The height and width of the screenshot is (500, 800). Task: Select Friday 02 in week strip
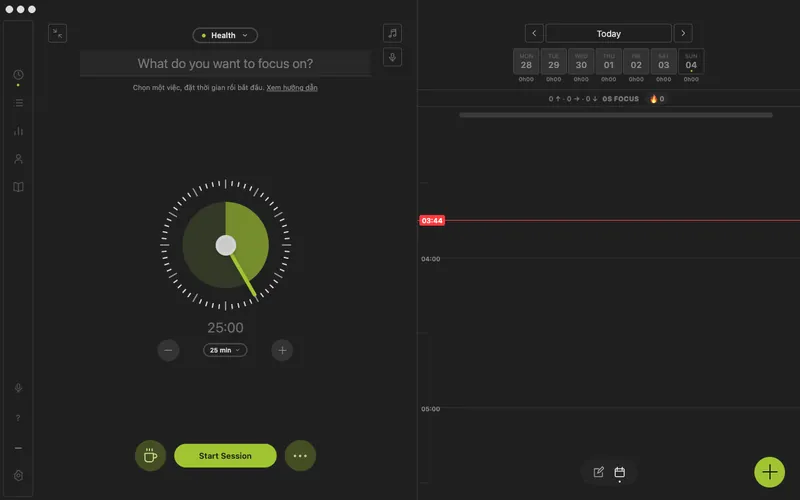(636, 62)
